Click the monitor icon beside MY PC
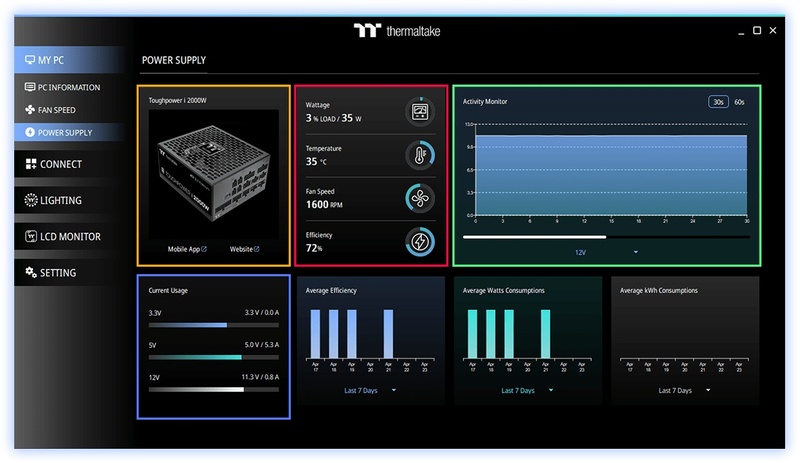The width and height of the screenshot is (800, 463). 30,60
